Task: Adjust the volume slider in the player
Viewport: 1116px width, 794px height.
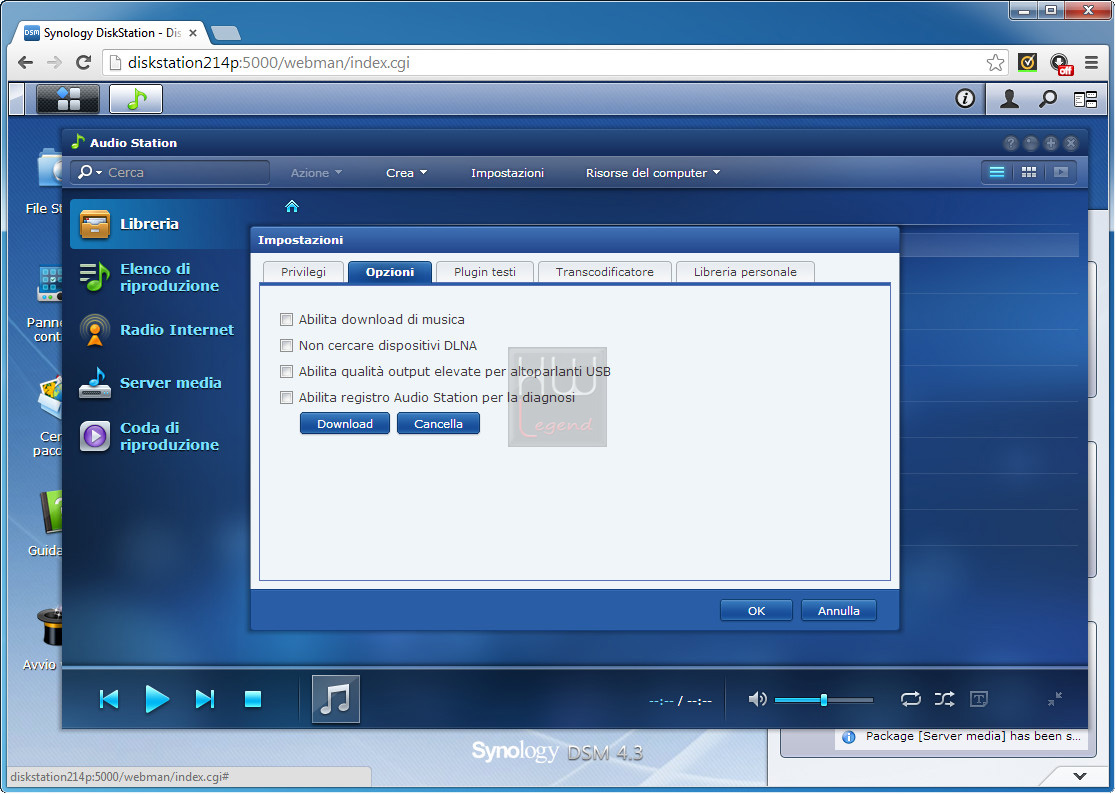Action: tap(823, 699)
